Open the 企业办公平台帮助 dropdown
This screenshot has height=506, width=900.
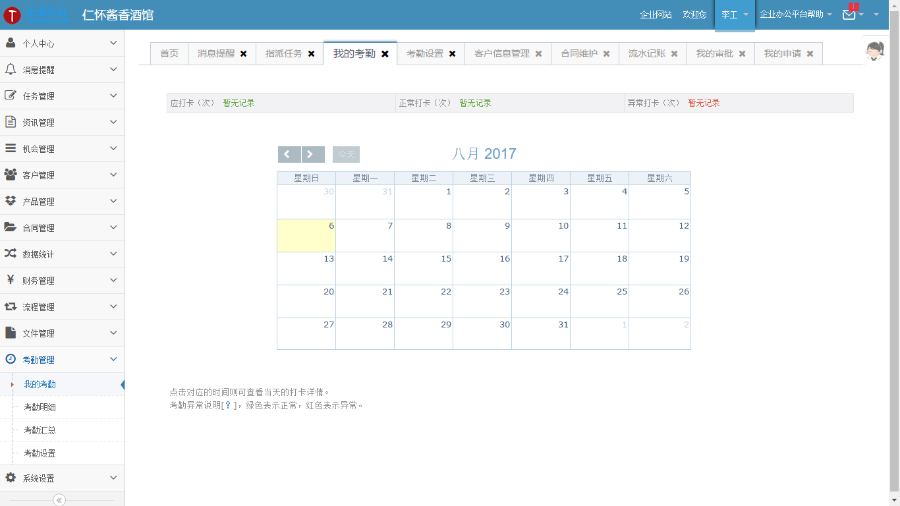pyautogui.click(x=796, y=15)
